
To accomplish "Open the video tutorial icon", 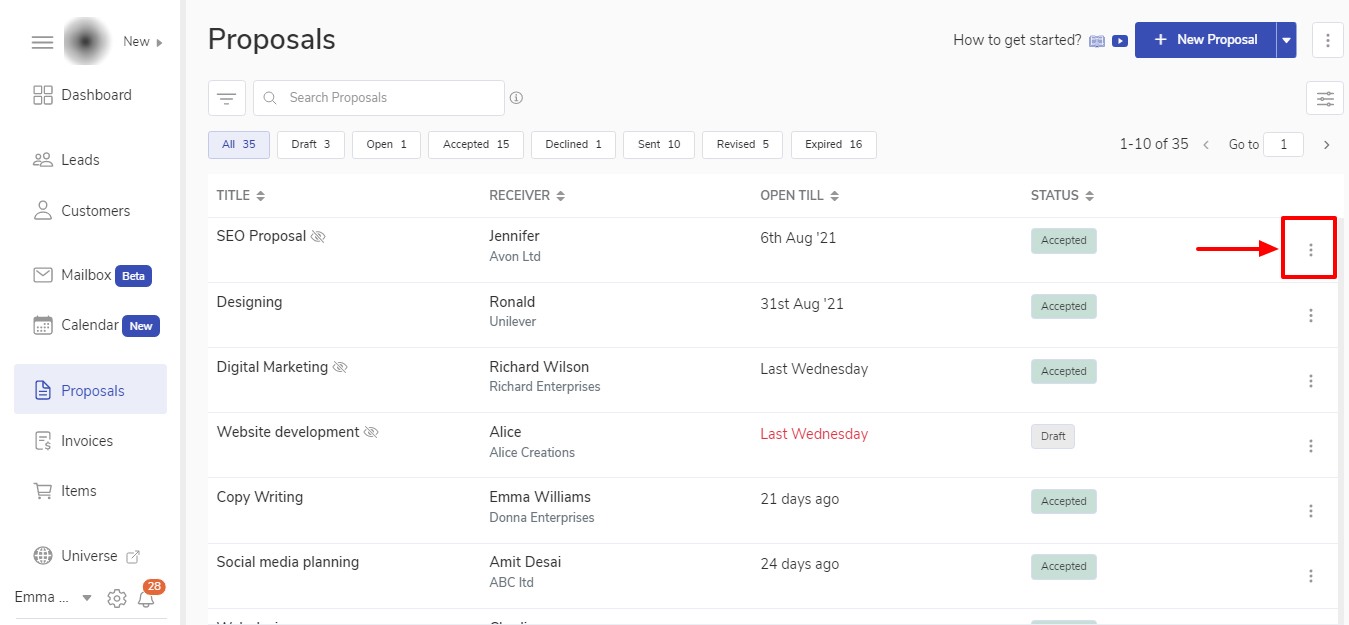I will 1120,41.
